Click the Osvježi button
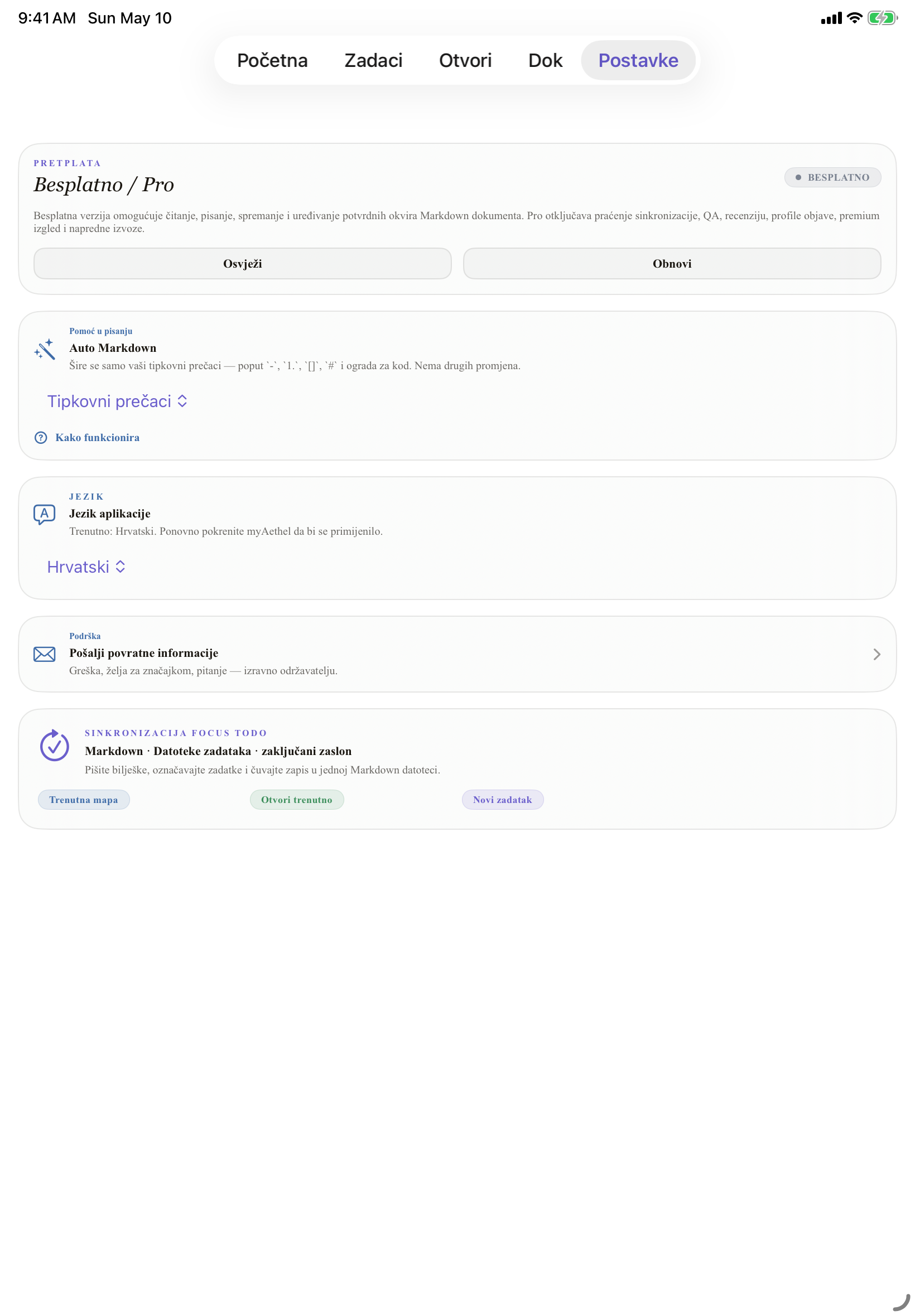Viewport: 915px width, 1316px height. pos(243,264)
